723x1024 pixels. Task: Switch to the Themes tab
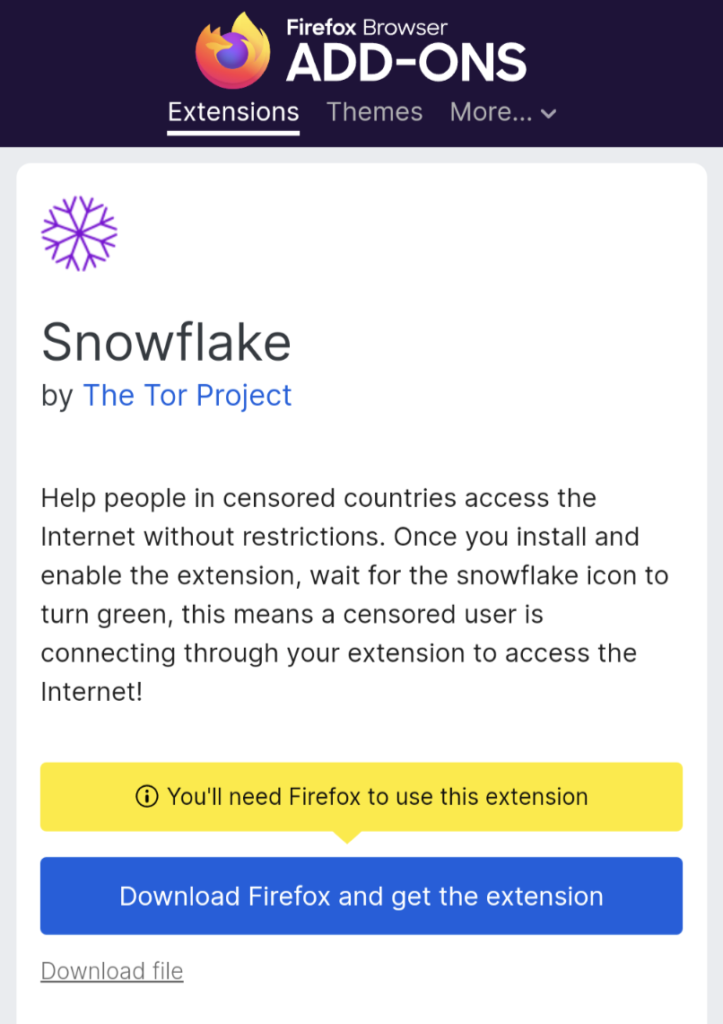[374, 112]
